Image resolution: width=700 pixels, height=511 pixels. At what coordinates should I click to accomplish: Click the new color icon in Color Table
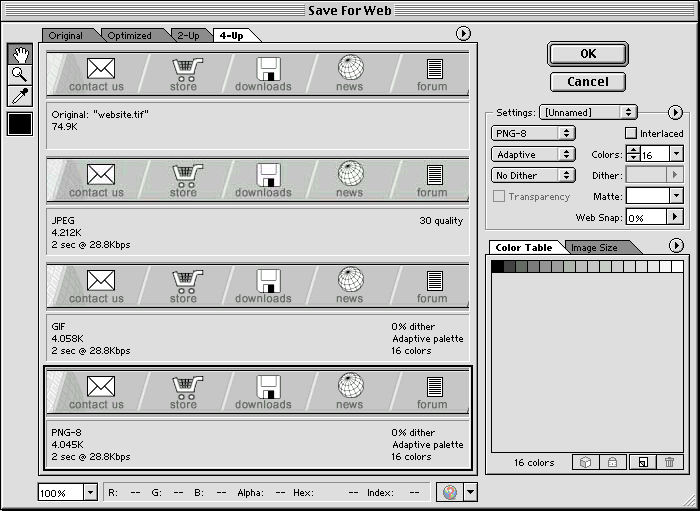pyautogui.click(x=642, y=462)
